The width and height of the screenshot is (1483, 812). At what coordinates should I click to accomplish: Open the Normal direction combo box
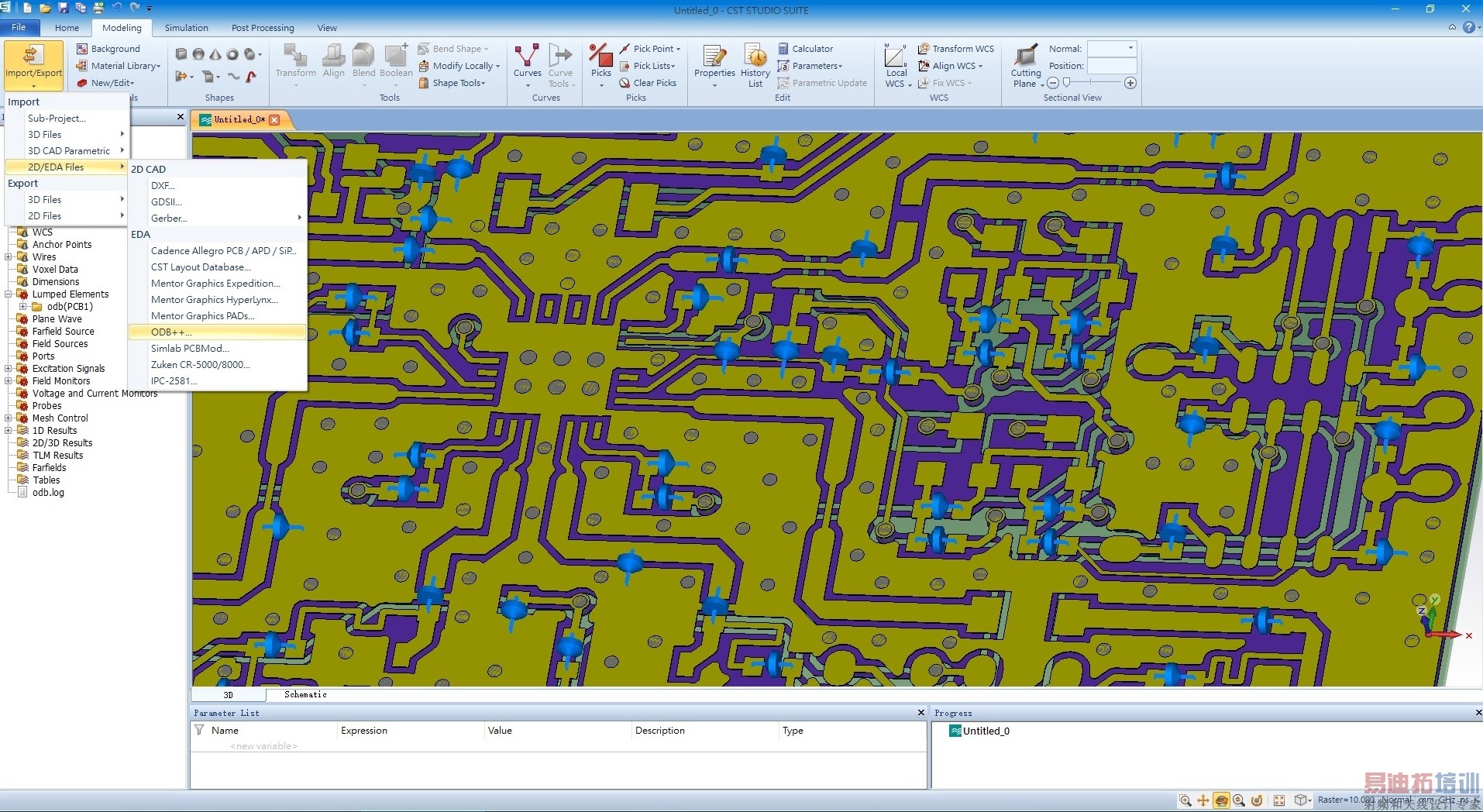(x=1112, y=48)
